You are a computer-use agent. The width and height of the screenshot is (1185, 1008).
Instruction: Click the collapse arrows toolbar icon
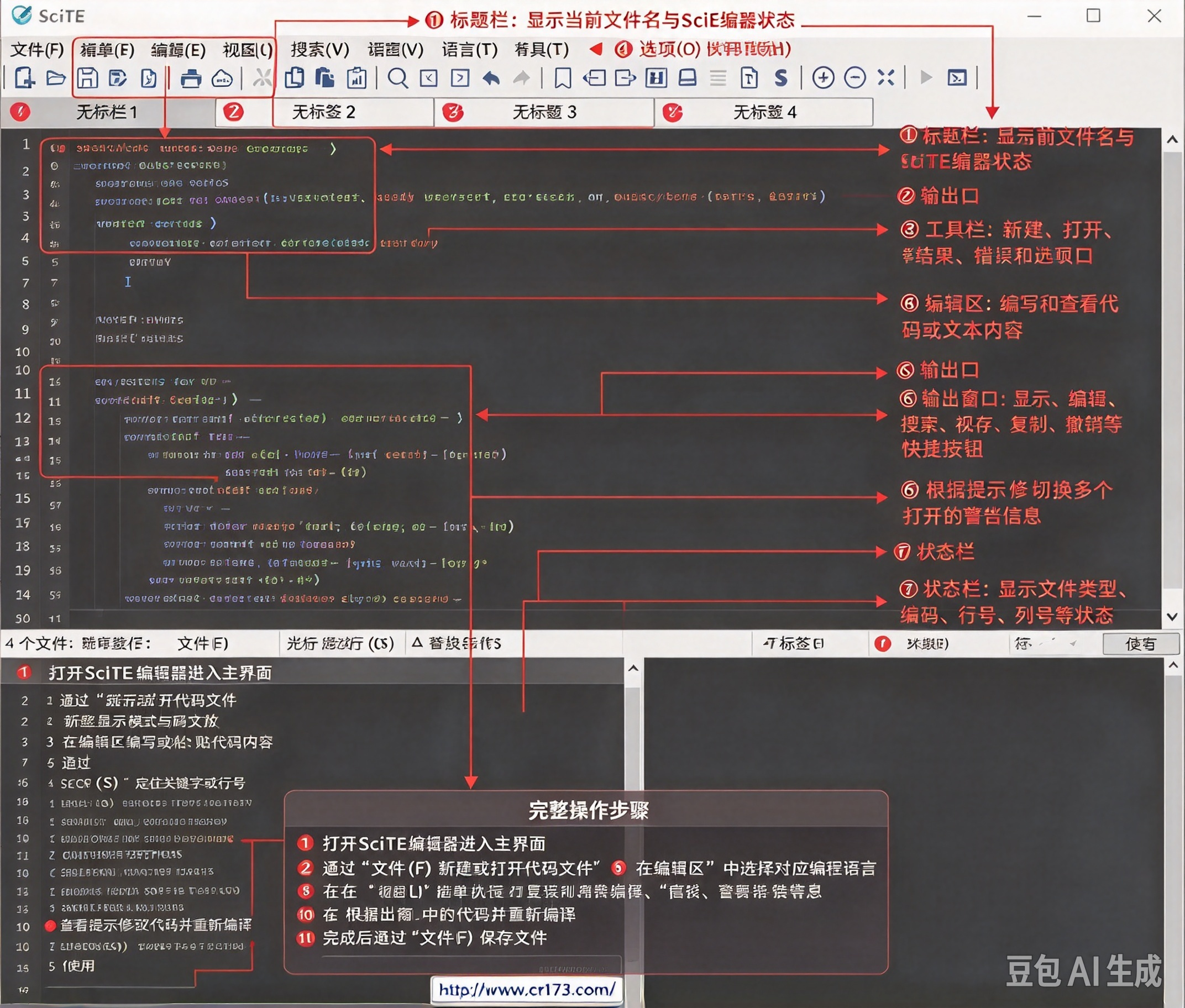pyautogui.click(x=886, y=78)
